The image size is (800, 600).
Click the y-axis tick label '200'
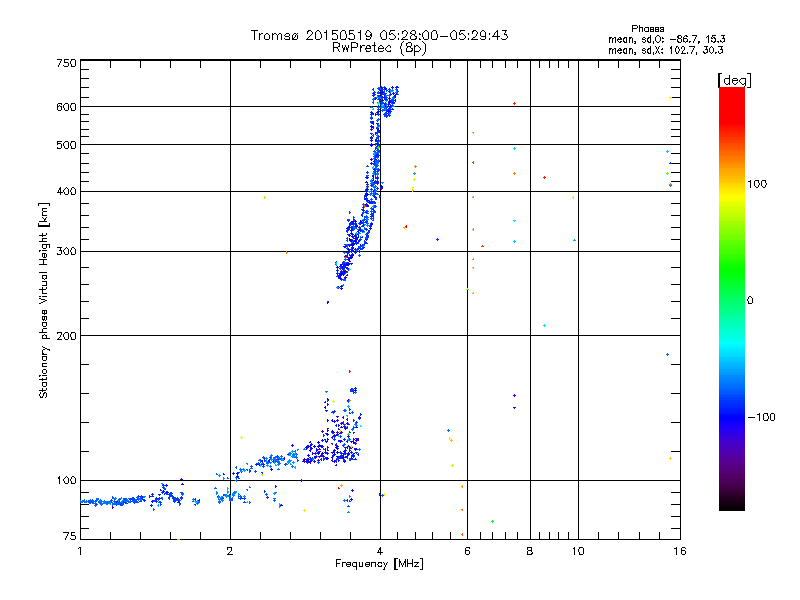(x=66, y=336)
